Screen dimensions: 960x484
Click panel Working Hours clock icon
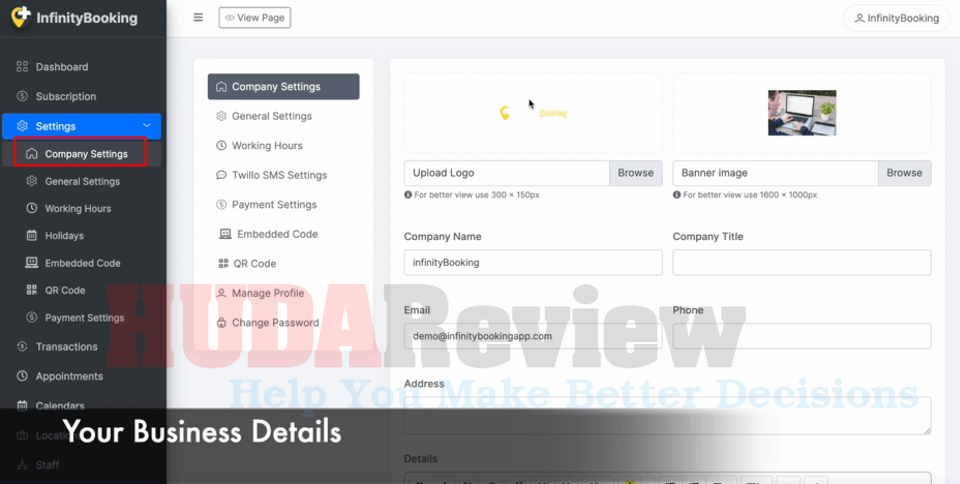(222, 146)
